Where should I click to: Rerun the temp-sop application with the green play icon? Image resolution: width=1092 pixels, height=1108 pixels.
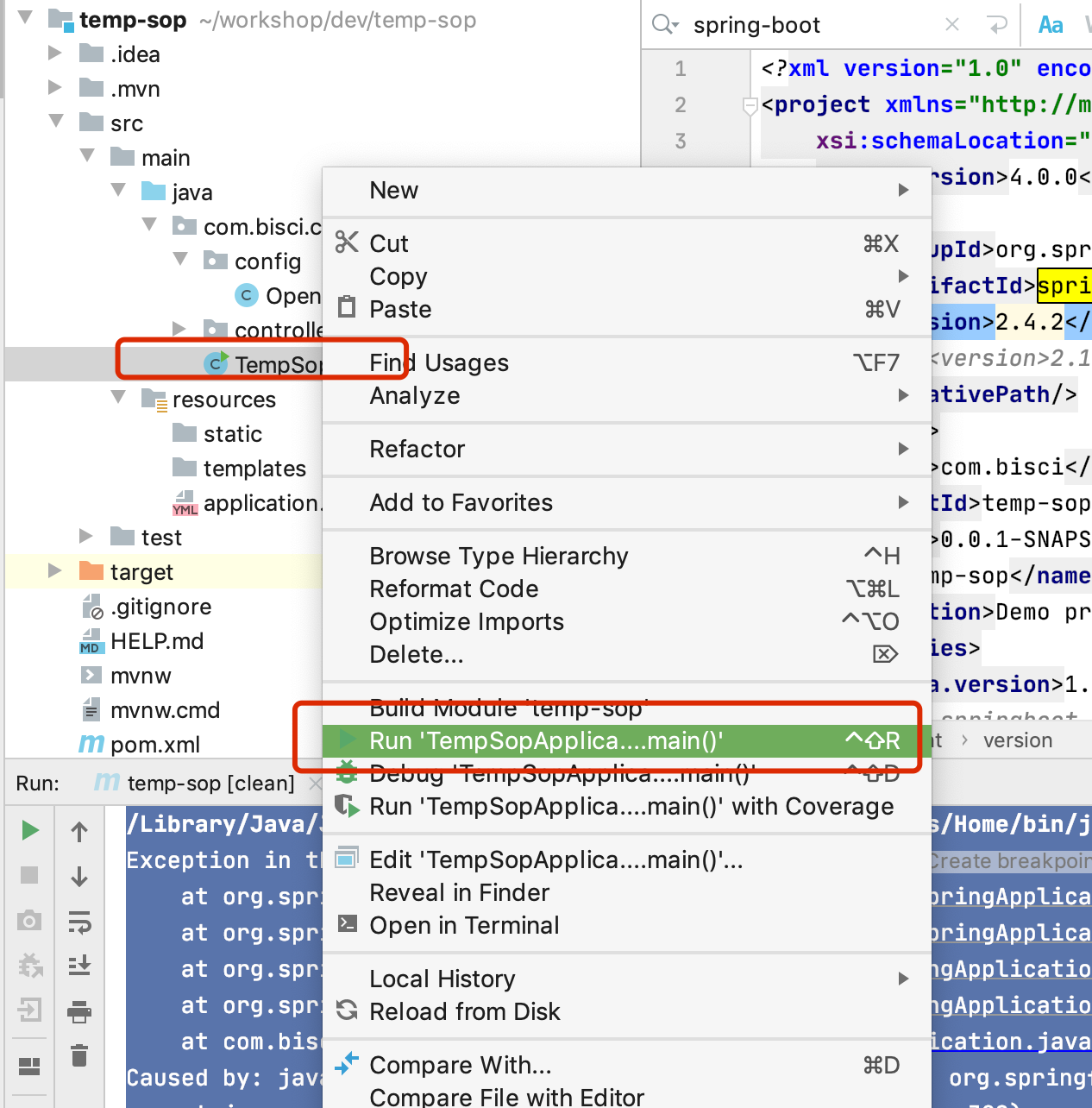[28, 830]
